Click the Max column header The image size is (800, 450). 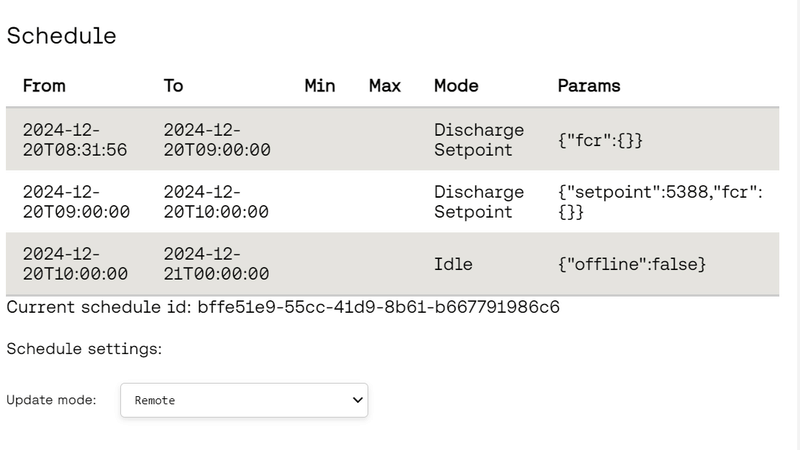click(384, 86)
